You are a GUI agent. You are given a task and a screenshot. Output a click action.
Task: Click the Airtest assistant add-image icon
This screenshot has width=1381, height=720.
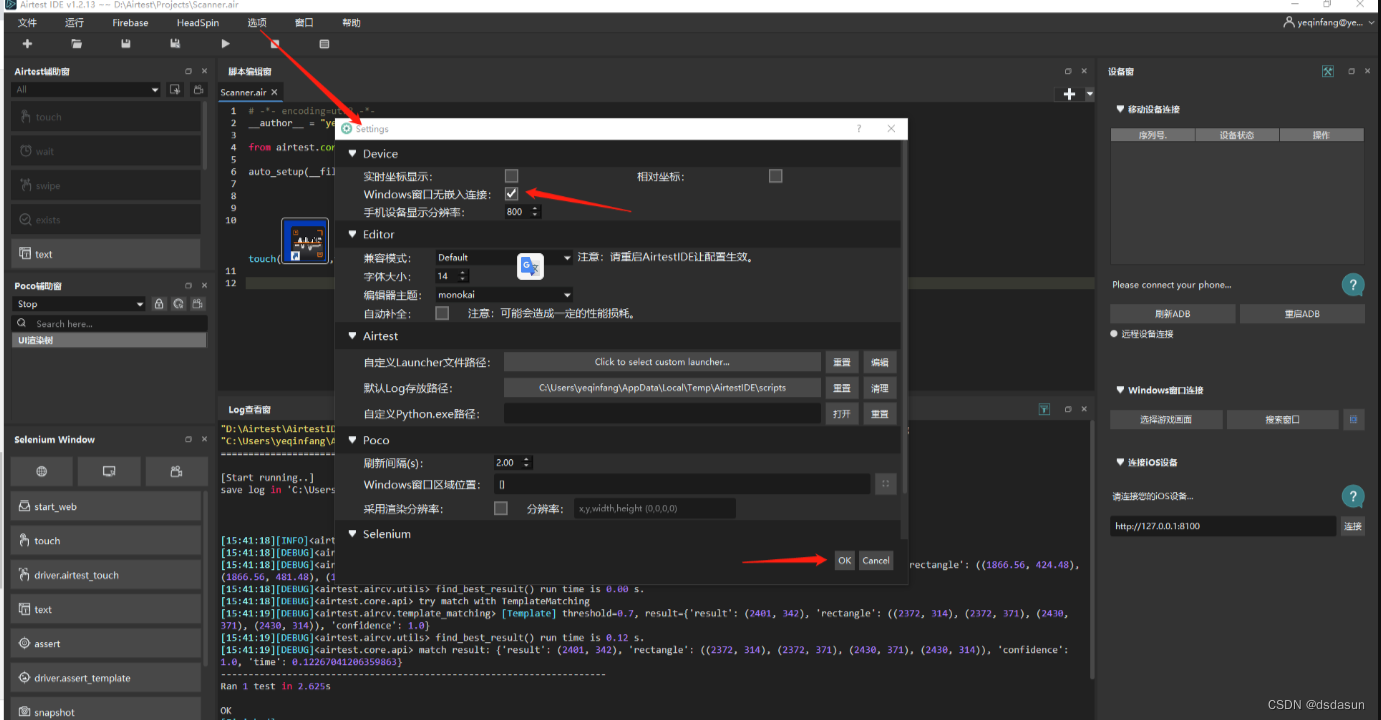[175, 90]
